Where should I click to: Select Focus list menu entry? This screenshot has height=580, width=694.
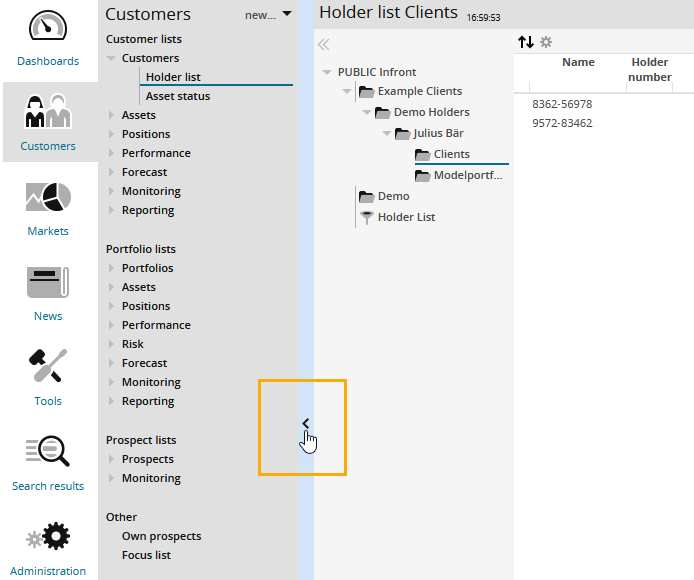[x=147, y=555]
